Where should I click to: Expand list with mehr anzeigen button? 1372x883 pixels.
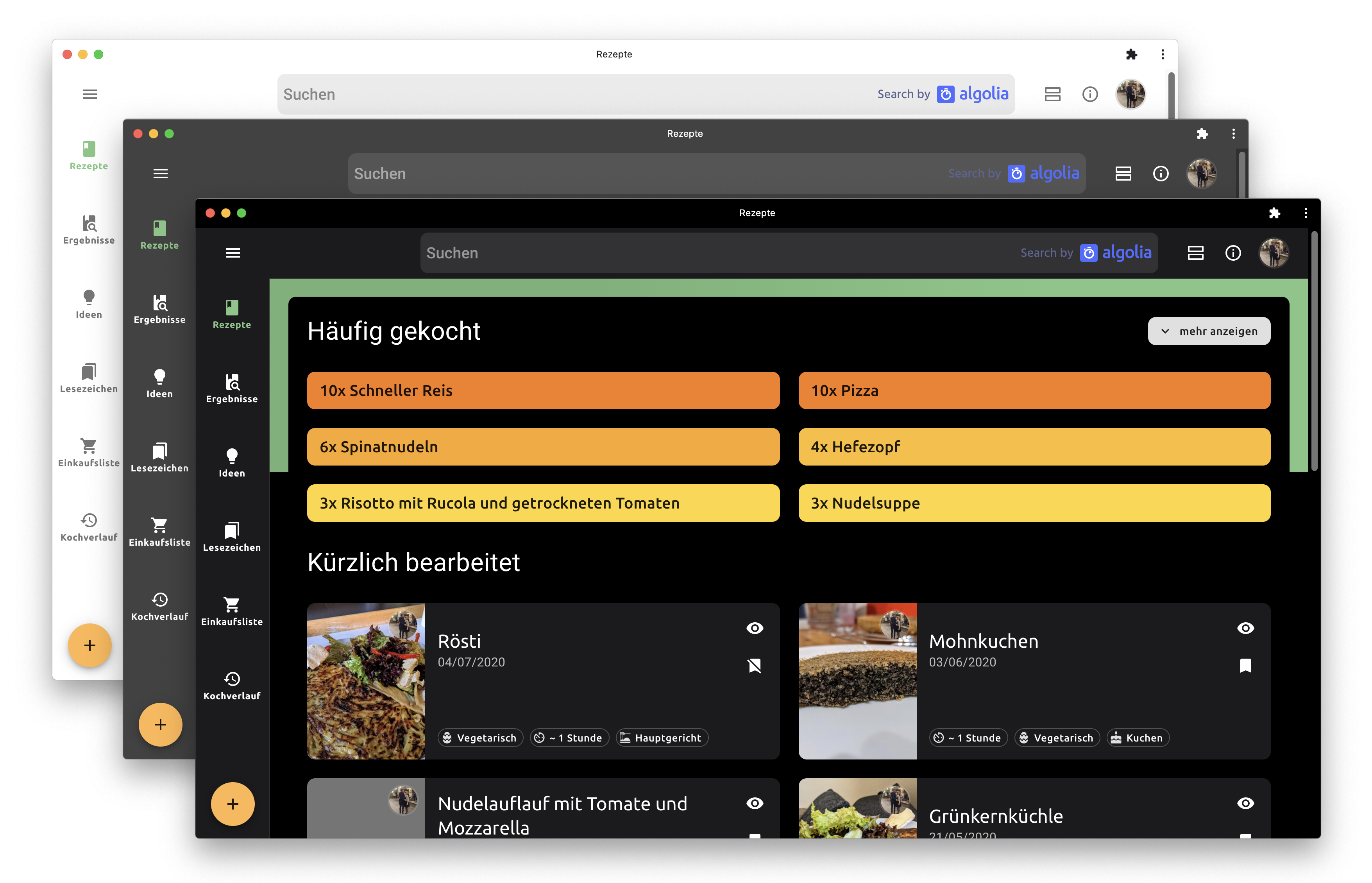[x=1209, y=331]
